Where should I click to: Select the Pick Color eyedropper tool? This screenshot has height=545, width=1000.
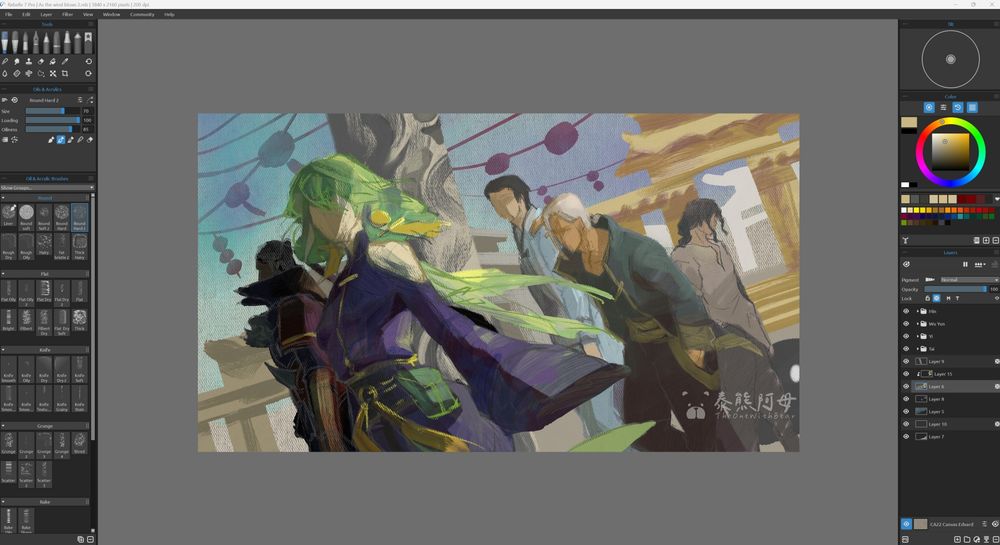64,61
